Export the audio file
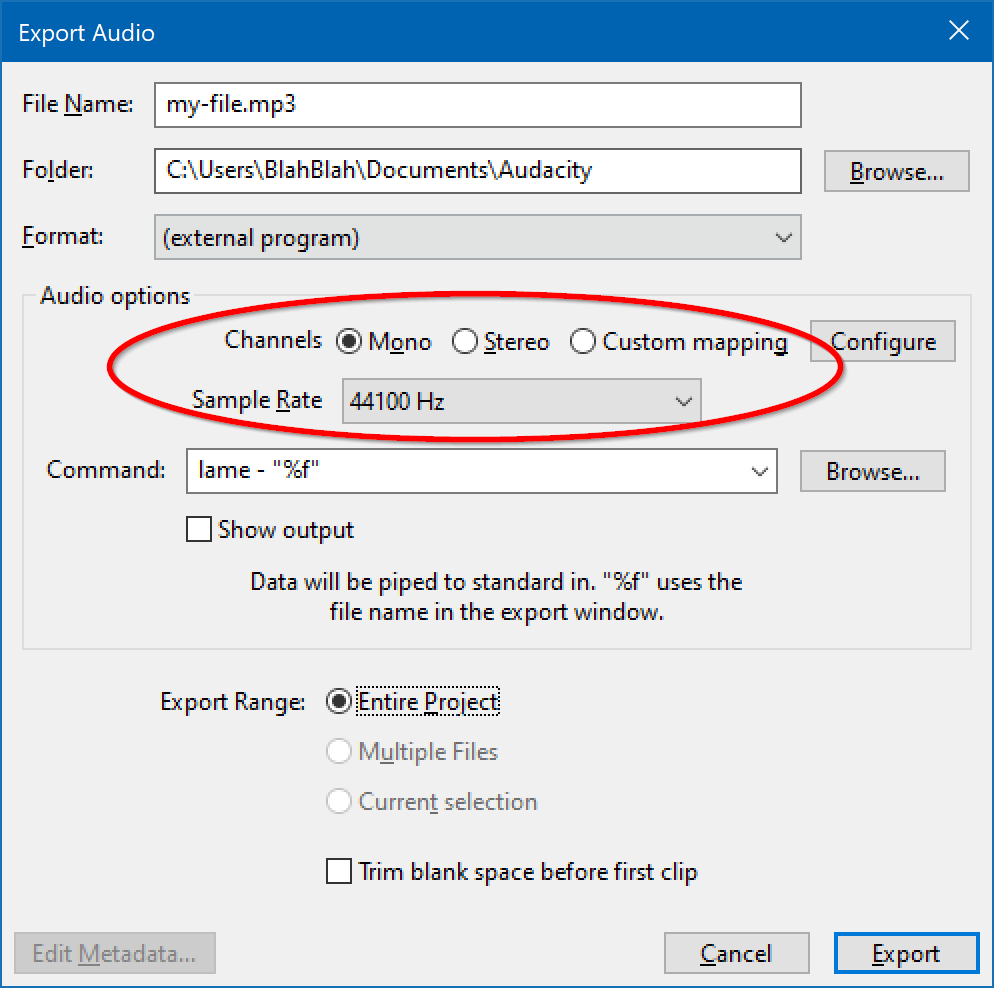The height and width of the screenshot is (988, 994). pyautogui.click(x=905, y=953)
